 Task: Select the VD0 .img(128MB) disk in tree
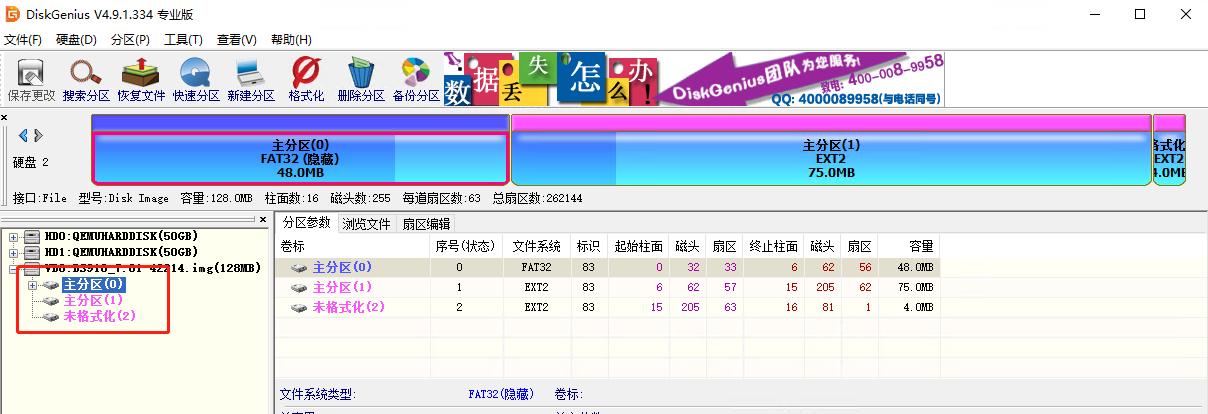(x=152, y=268)
